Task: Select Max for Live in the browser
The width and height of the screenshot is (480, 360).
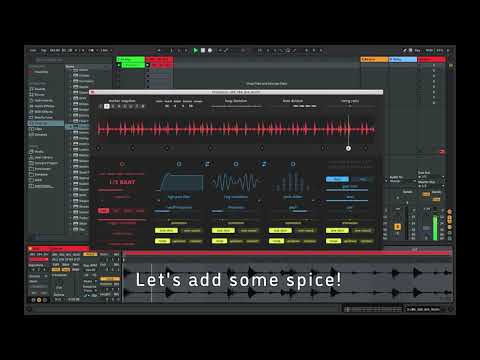Action: pos(42,117)
